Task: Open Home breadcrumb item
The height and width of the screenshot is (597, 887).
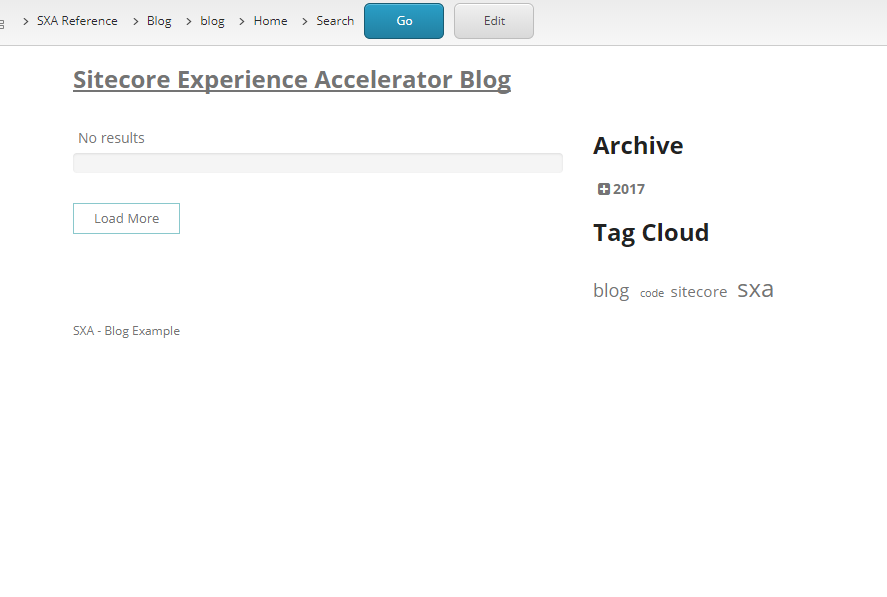Action: click(270, 21)
